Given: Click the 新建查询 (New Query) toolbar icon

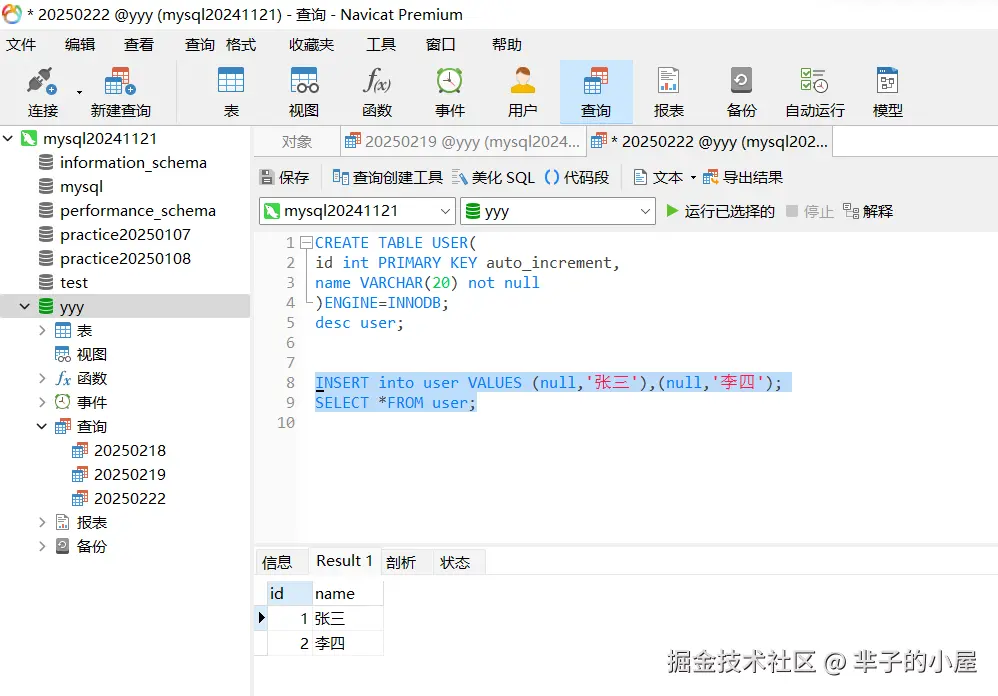Looking at the screenshot, I should pyautogui.click(x=120, y=92).
